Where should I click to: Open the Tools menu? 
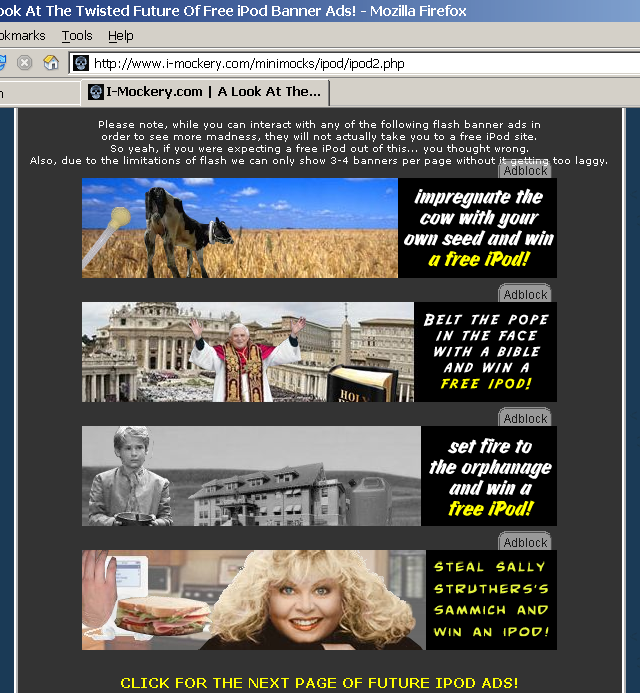pos(77,36)
